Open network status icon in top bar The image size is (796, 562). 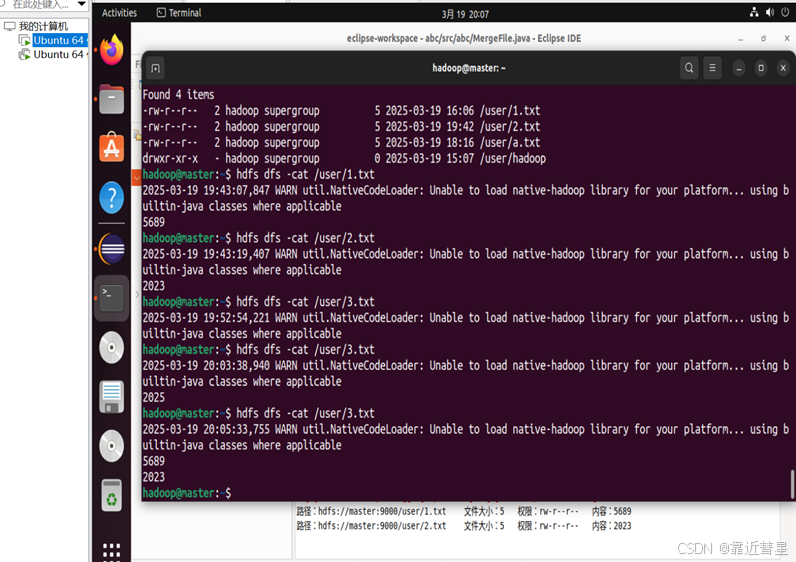point(754,13)
